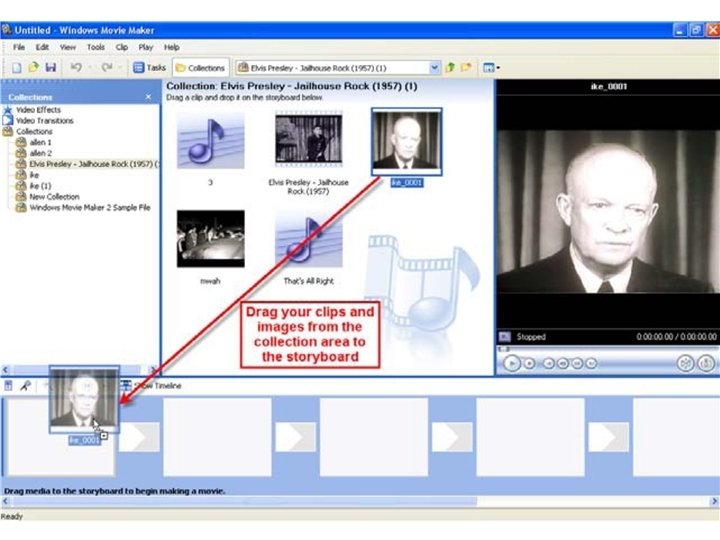The image size is (720, 540).
Task: Play the preview monitor clip
Action: pos(512,363)
